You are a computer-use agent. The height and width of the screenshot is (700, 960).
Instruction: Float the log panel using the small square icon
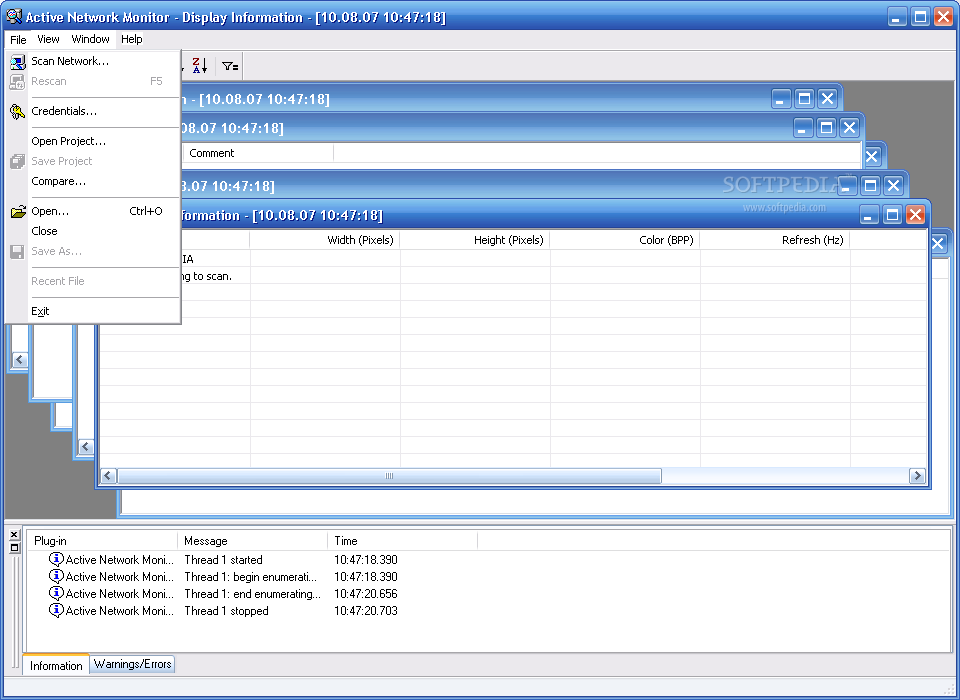[x=14, y=548]
